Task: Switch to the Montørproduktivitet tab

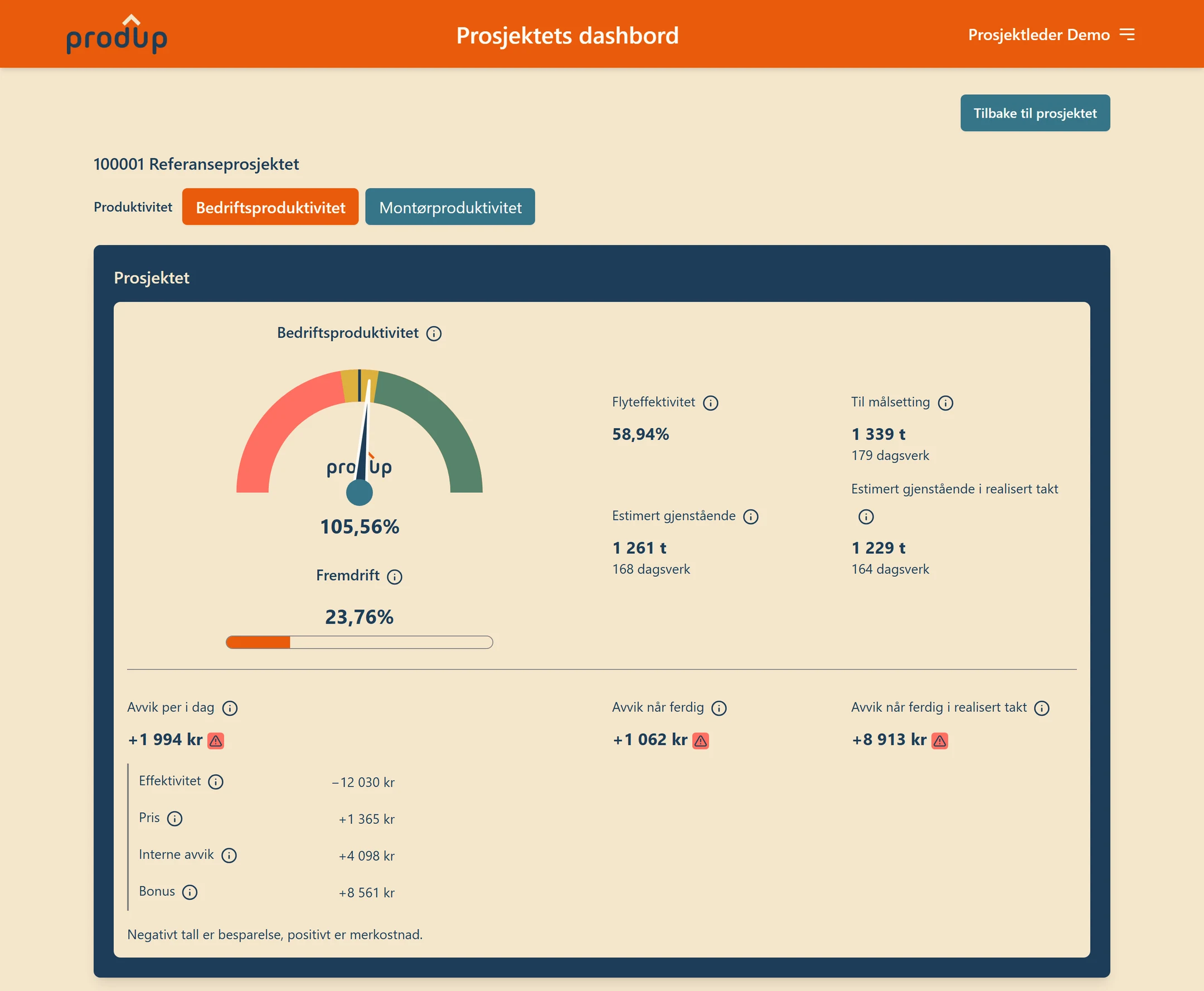Action: pos(450,207)
